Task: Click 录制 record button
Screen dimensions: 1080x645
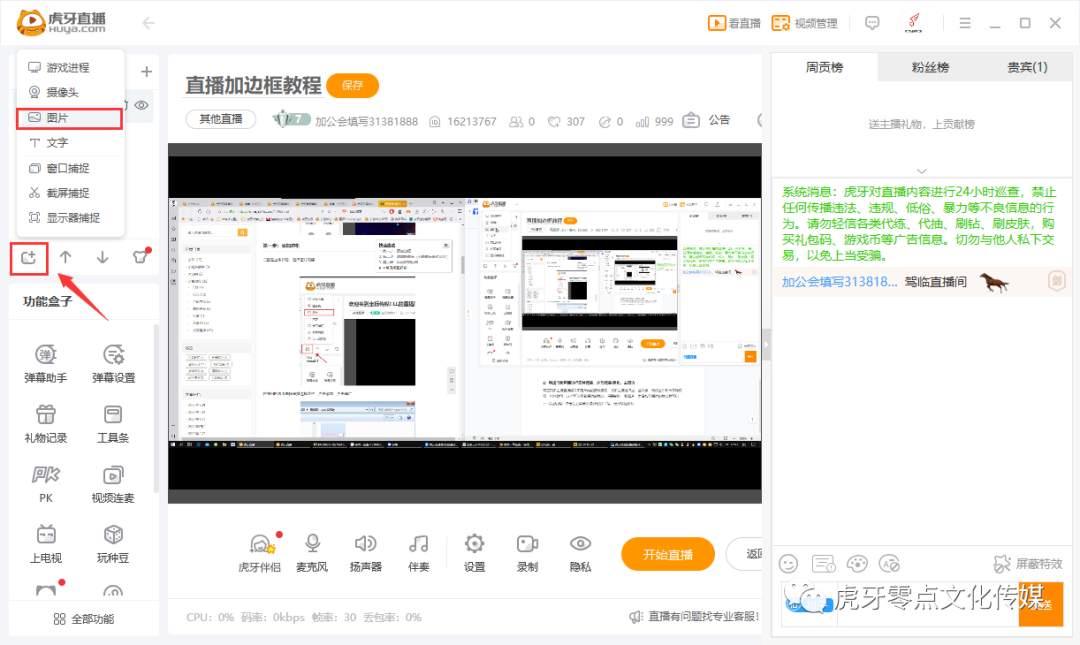Action: click(527, 553)
